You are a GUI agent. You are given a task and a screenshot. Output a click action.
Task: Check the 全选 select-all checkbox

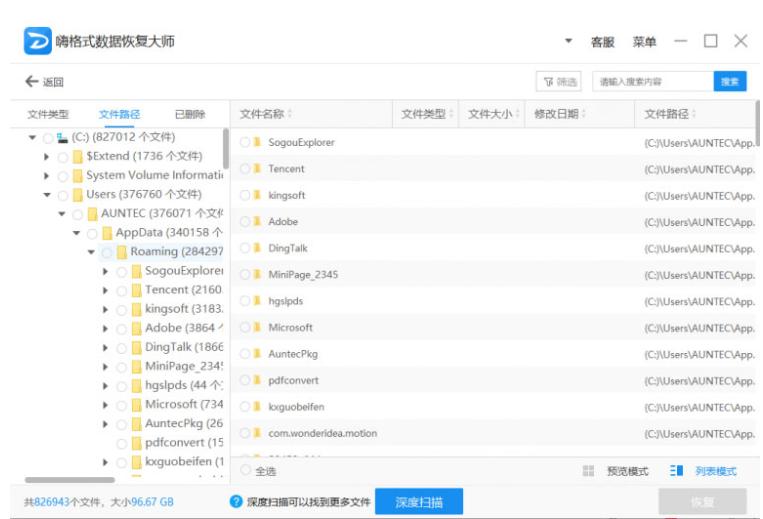click(246, 470)
